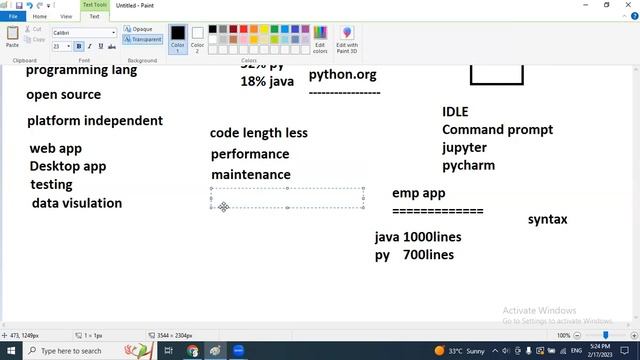Open the clock showing 5:24 PM
This screenshot has width=640, height=360.
[x=600, y=351]
